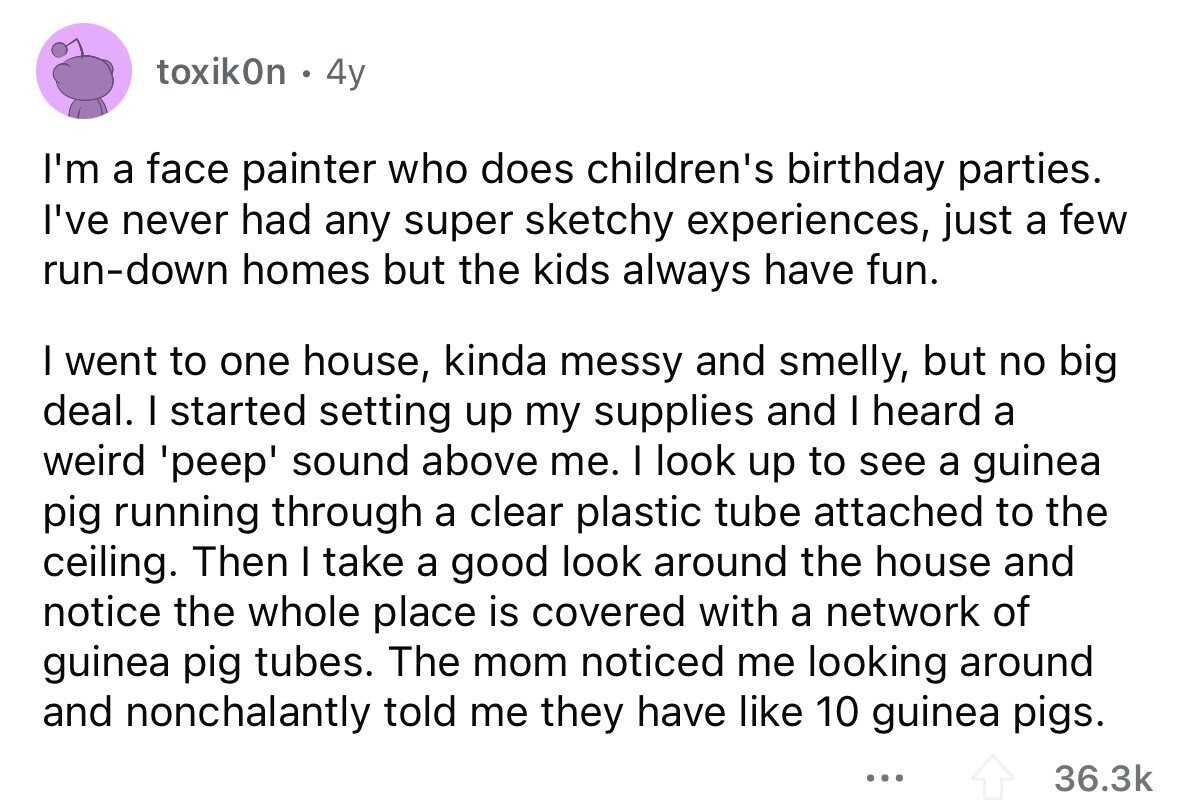Image resolution: width=1179 pixels, height=809 pixels.
Task: Click the line beginning "ceiling. Then I take"
Action: [x=558, y=562]
